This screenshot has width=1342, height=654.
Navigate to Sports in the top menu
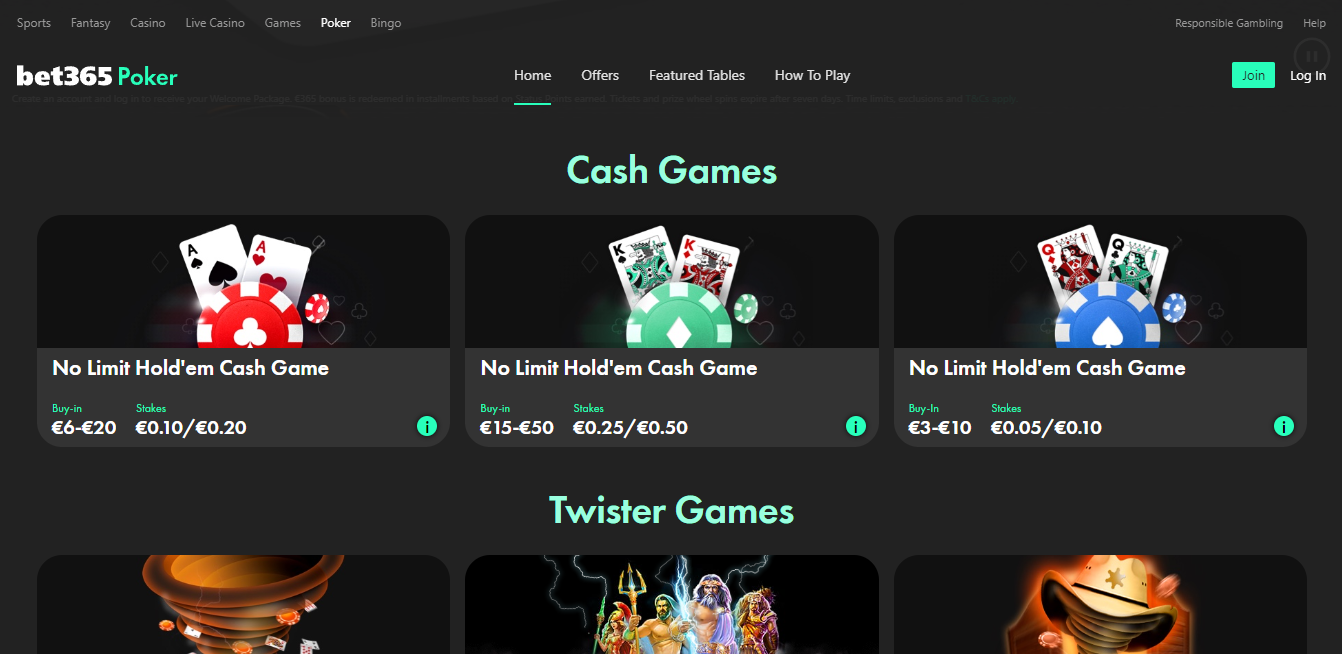coord(34,23)
